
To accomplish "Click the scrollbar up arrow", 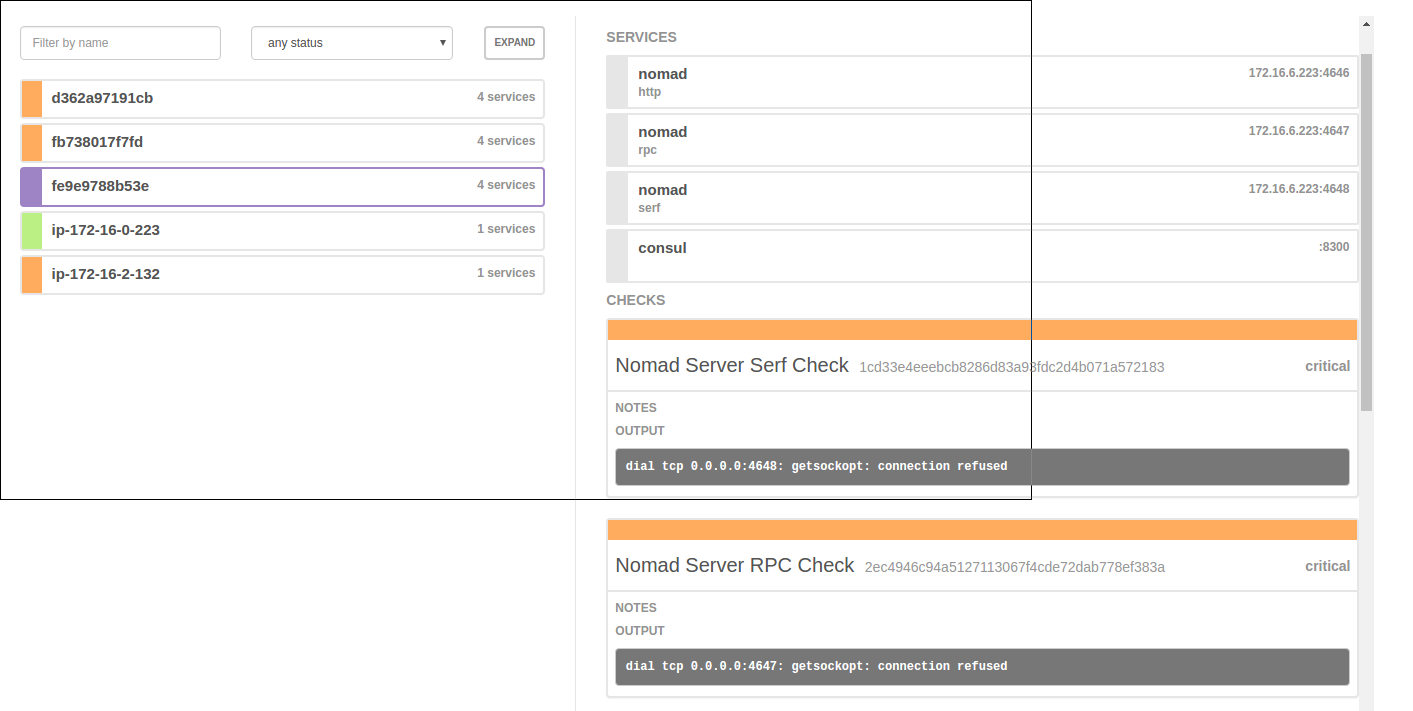I will tap(1366, 23).
